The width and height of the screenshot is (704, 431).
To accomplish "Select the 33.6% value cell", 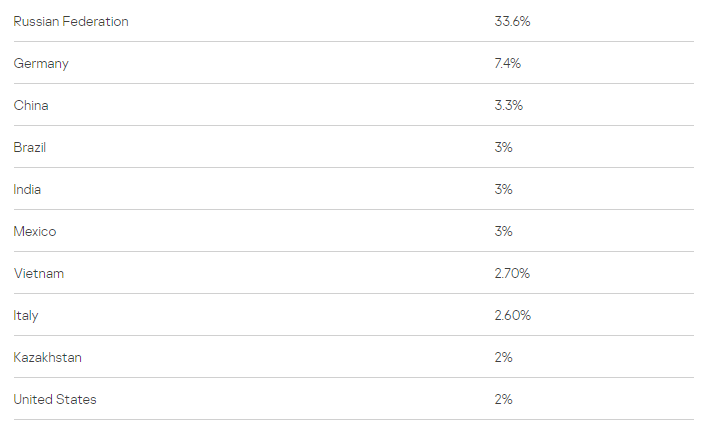I will [x=512, y=22].
